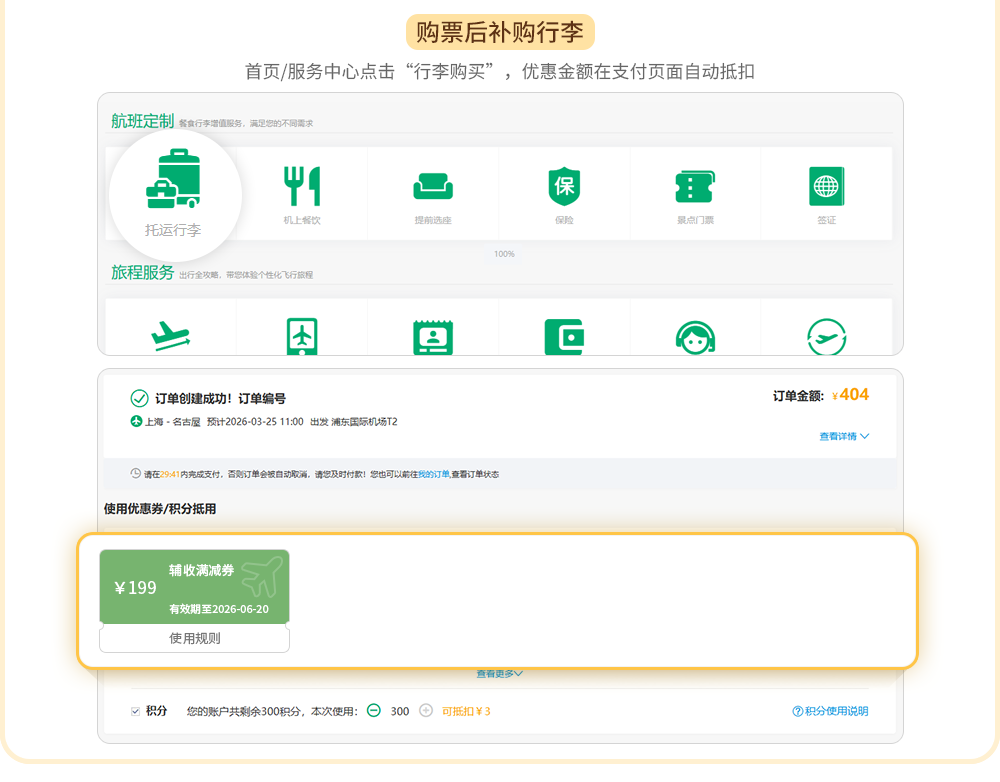This screenshot has width=1000, height=782.
Task: Open 积分使用说明 points usage help
Action: click(830, 711)
